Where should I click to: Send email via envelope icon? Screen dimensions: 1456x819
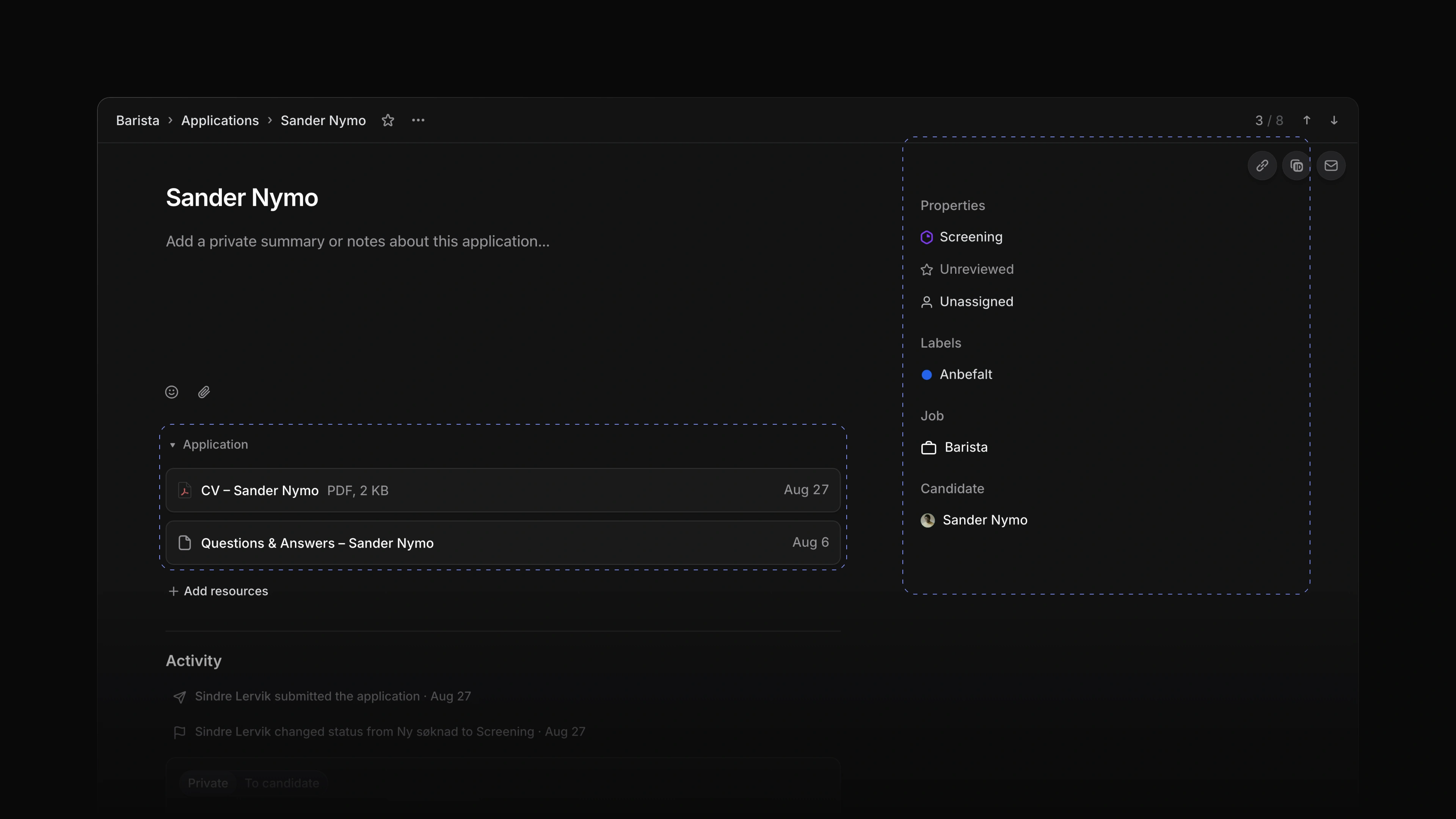[x=1331, y=166]
